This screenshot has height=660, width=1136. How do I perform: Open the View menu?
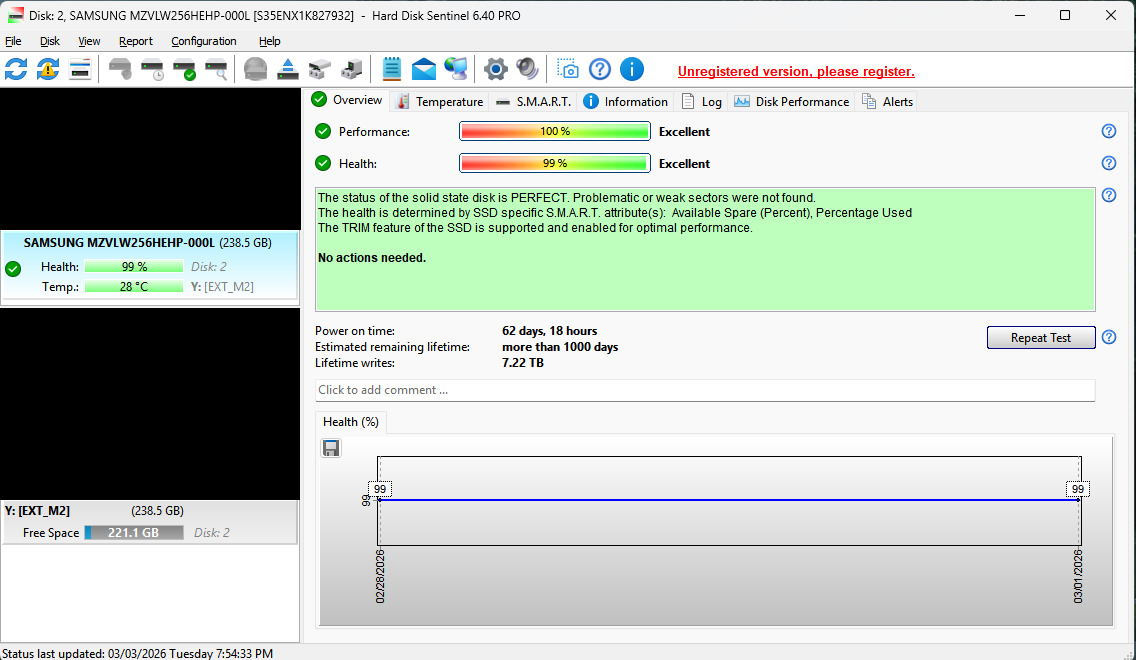pos(89,41)
